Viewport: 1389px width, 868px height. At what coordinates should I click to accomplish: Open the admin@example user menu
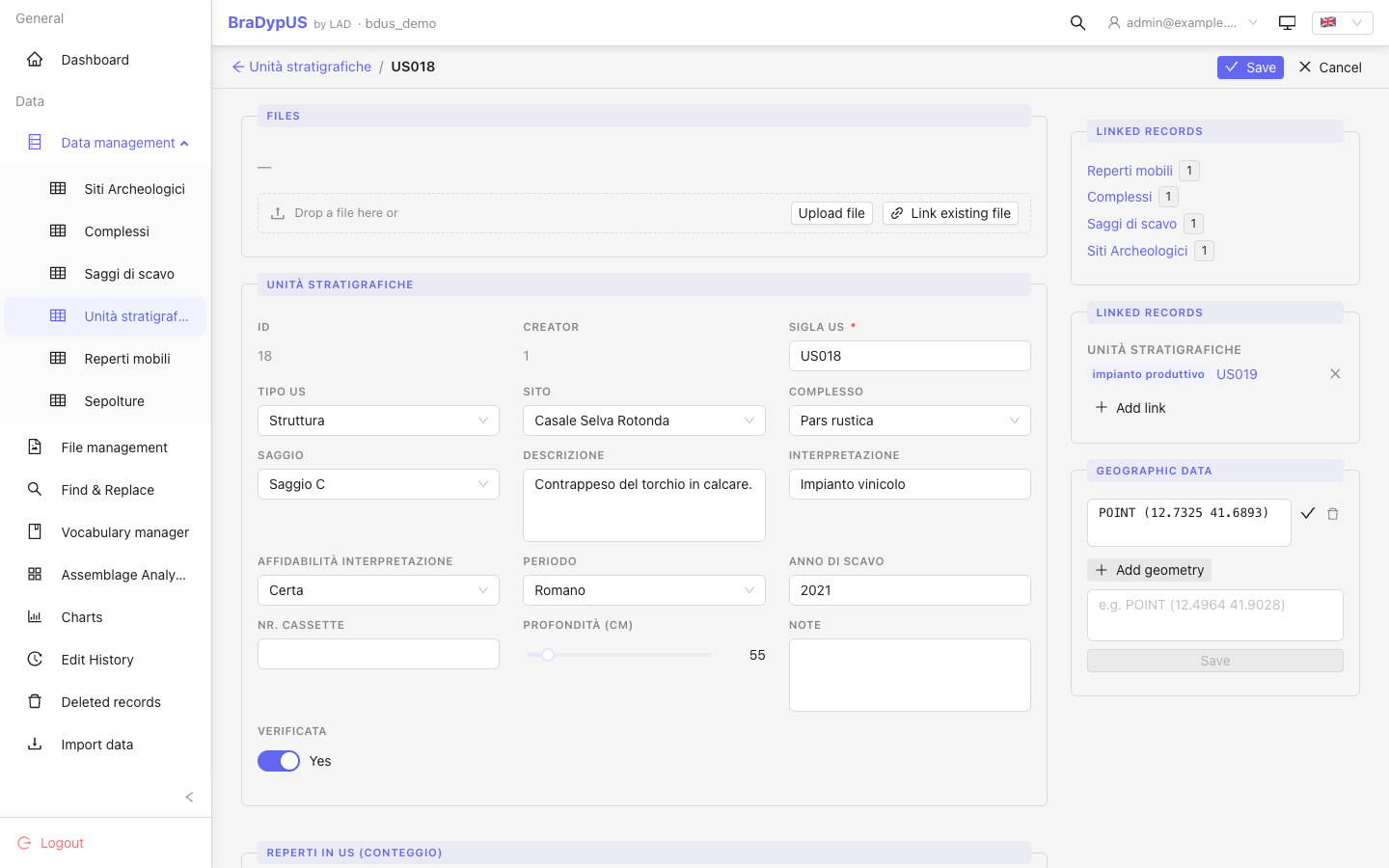click(x=1183, y=22)
